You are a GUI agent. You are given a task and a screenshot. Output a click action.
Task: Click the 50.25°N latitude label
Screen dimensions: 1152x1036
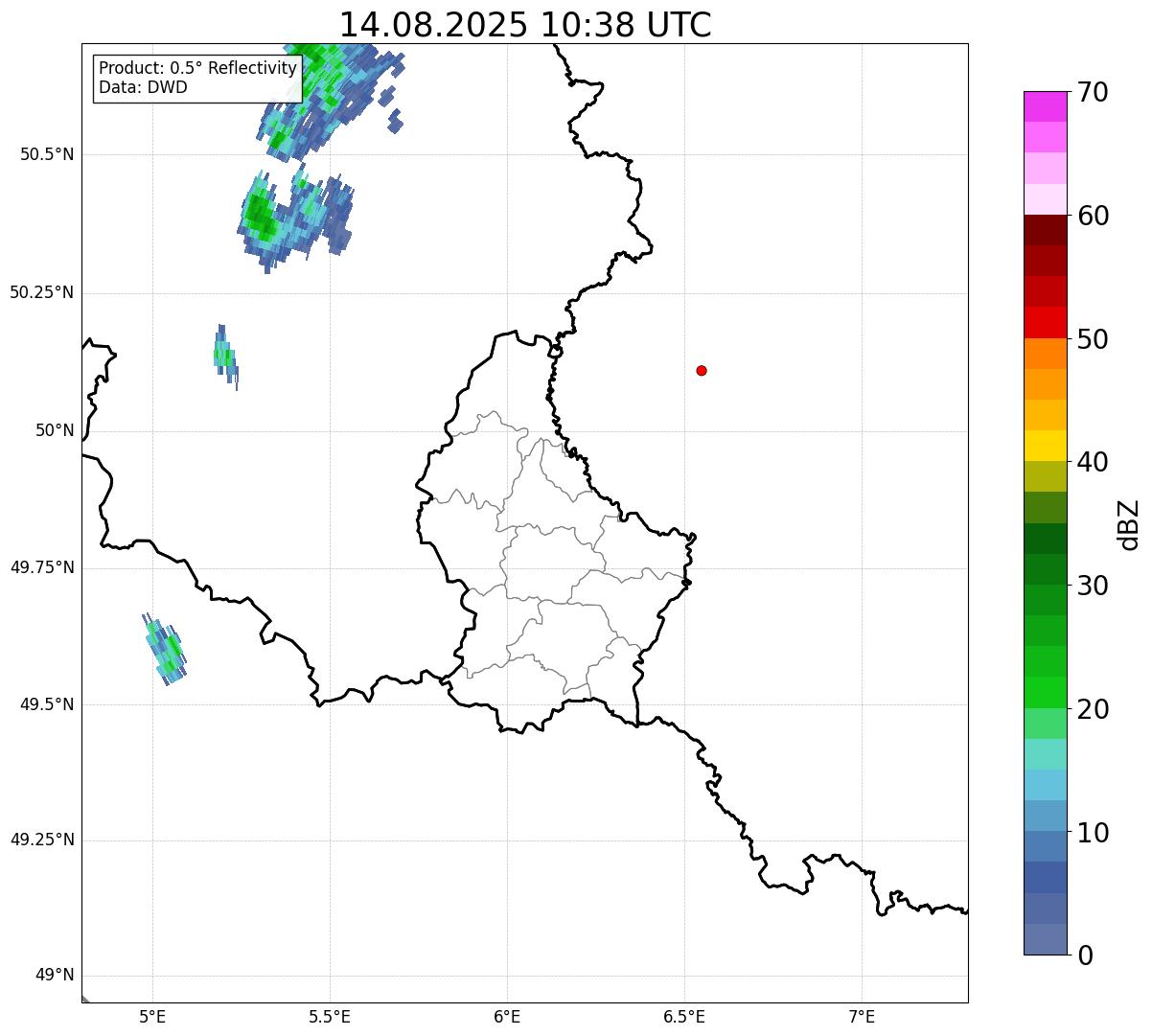coord(42,292)
